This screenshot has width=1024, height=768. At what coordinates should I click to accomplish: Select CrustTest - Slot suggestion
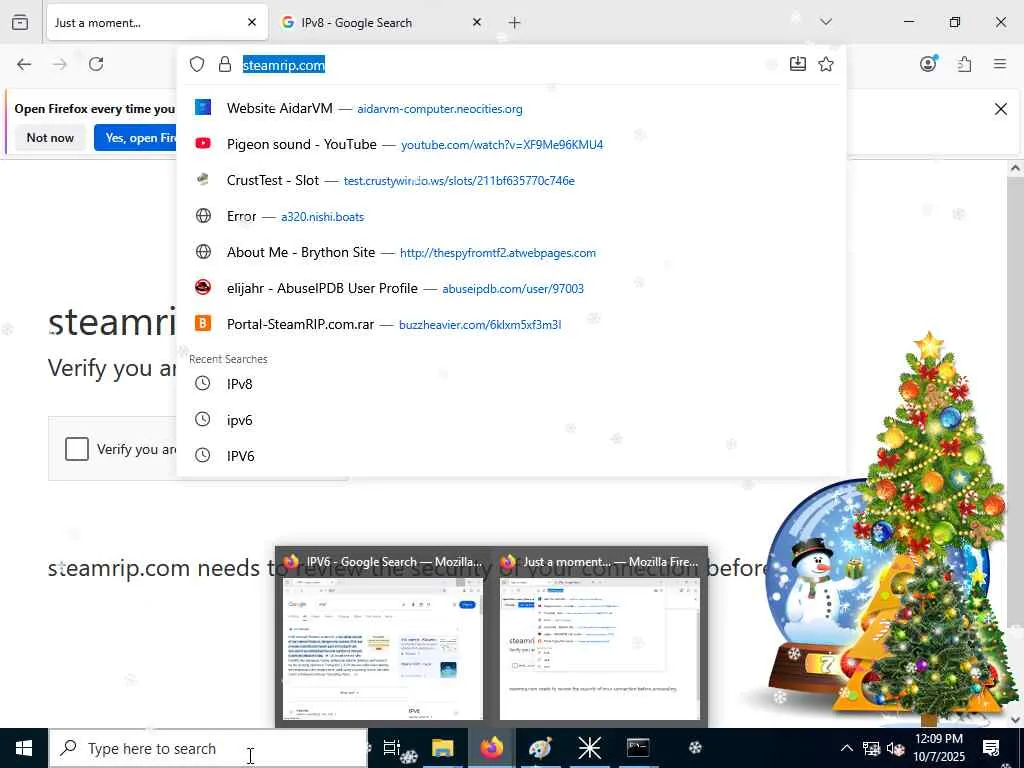[511, 180]
